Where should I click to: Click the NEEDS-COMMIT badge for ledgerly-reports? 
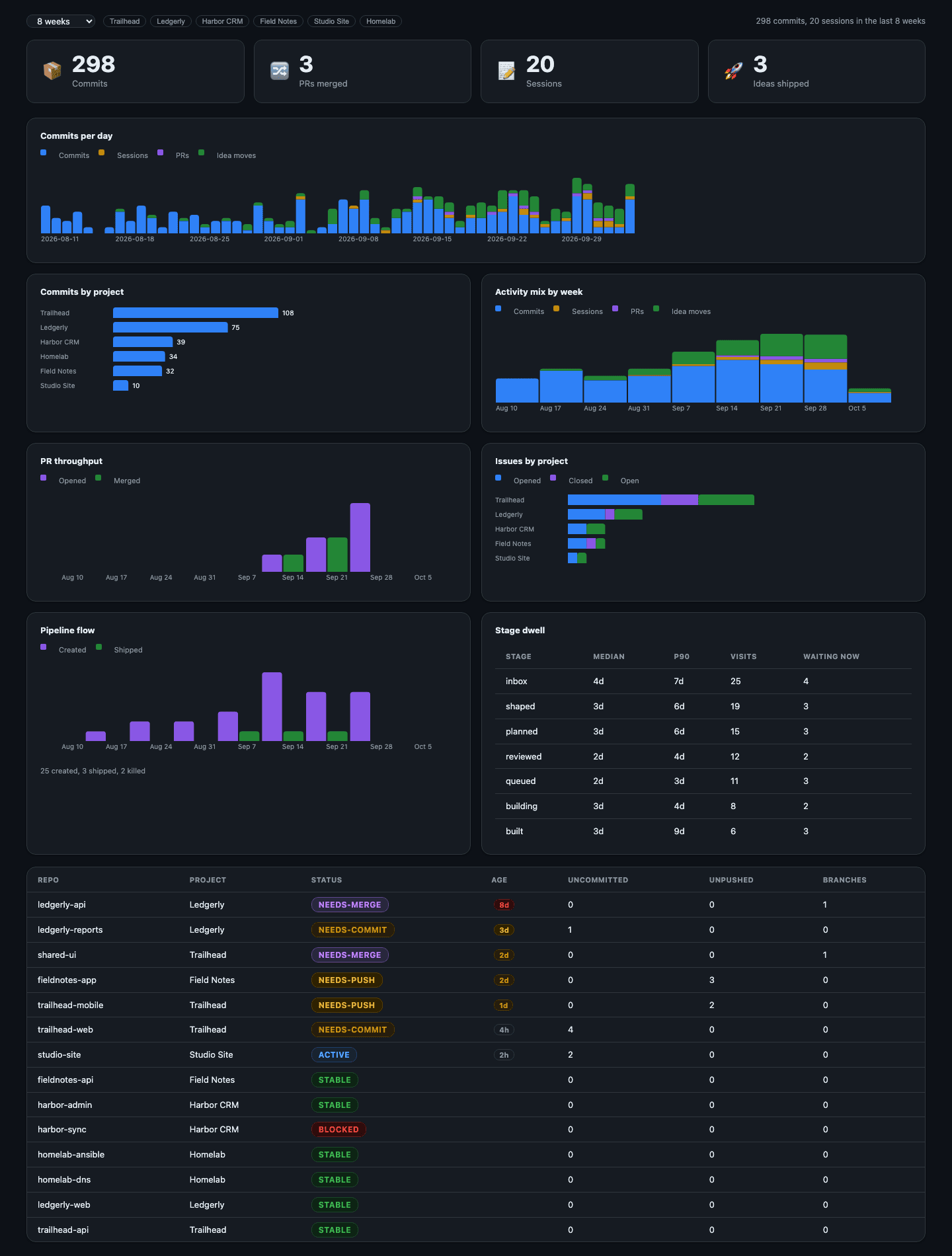353,930
